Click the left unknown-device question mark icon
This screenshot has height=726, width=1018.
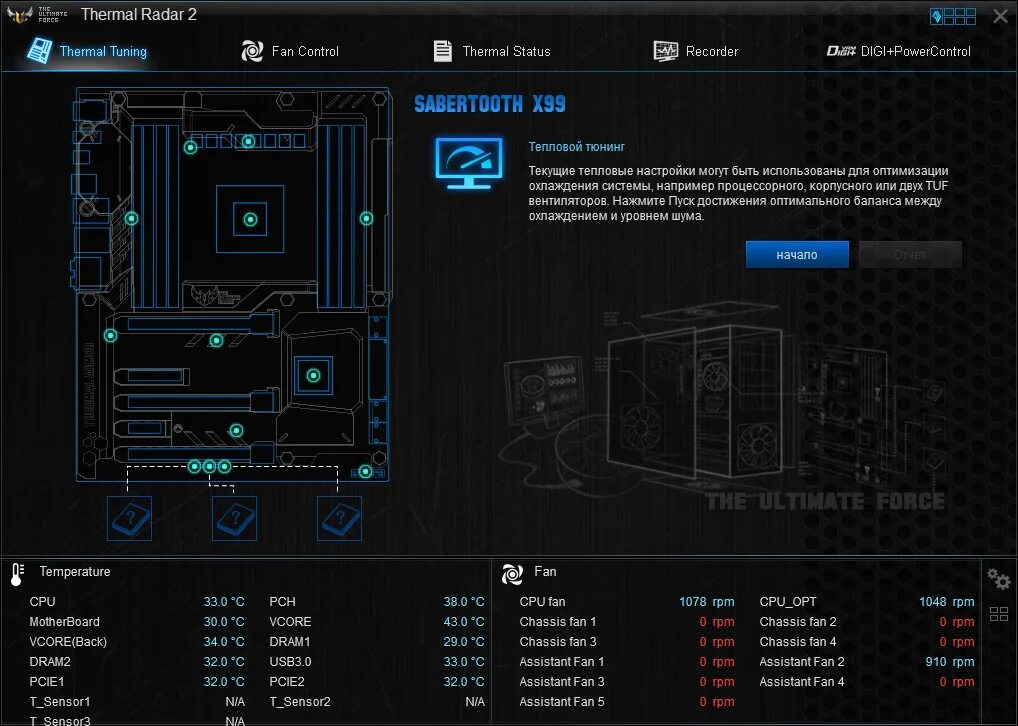click(129, 519)
